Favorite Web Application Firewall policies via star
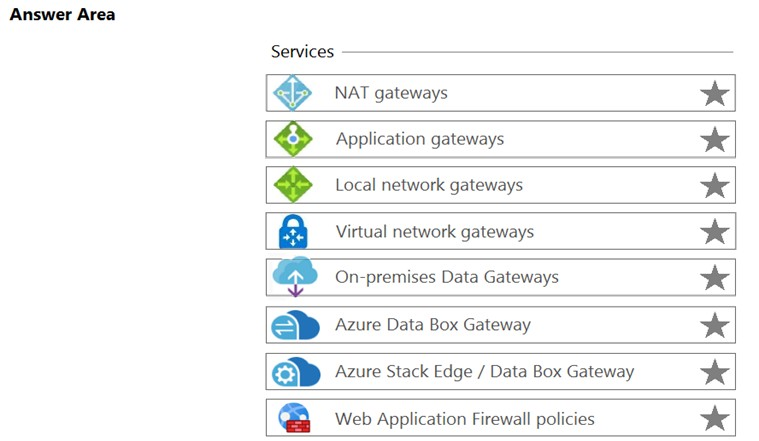The width and height of the screenshot is (759, 441). pos(714,418)
